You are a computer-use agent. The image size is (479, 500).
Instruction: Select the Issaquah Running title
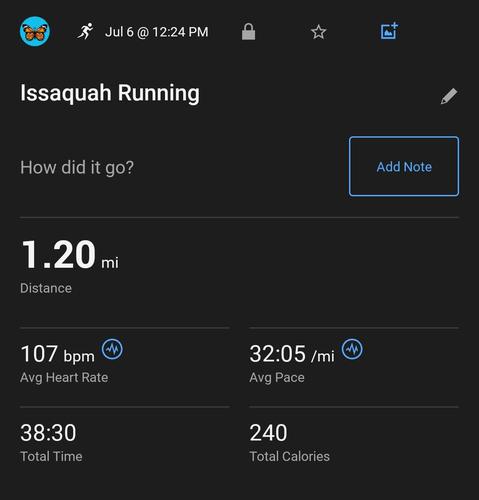110,93
